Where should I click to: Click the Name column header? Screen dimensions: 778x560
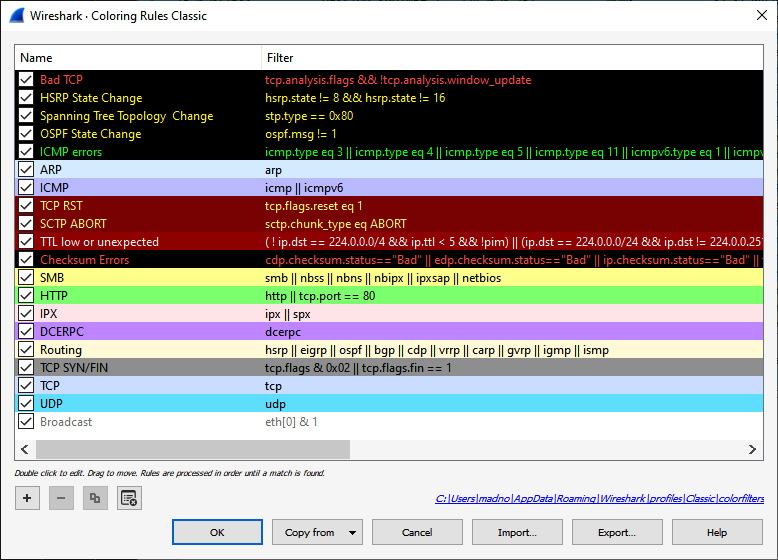[138, 58]
